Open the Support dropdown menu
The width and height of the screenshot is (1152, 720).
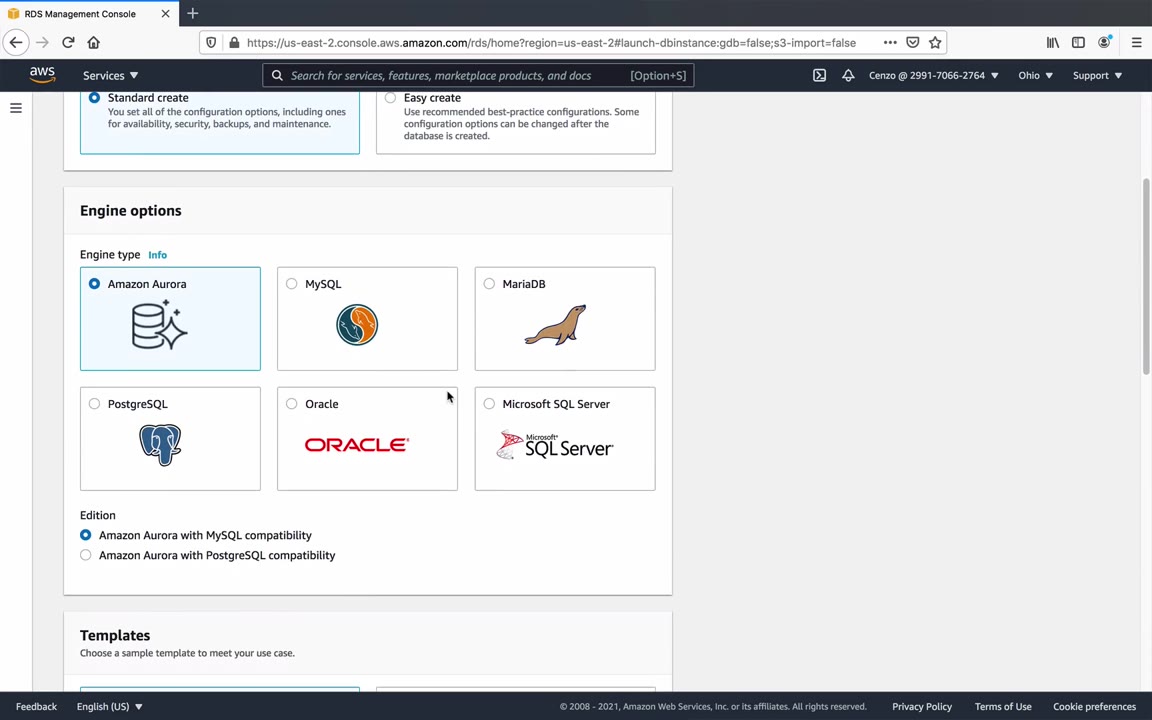point(1097,75)
